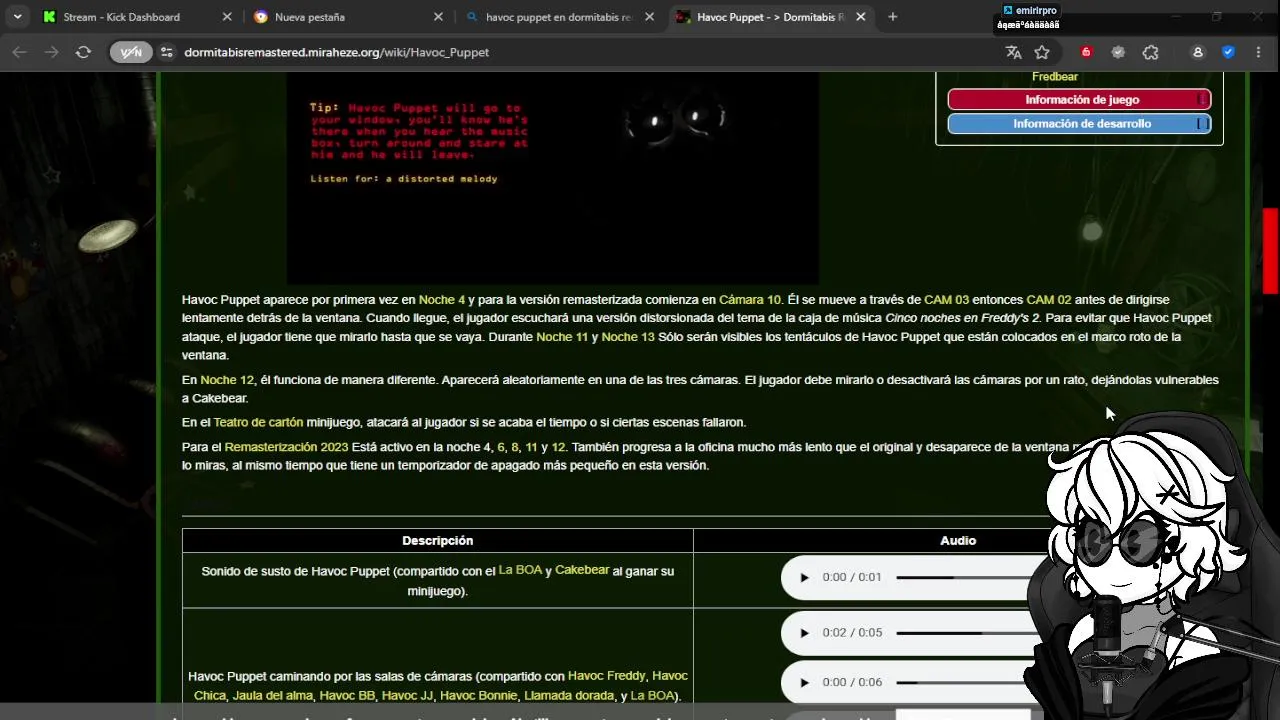Reload the current page
1280x720 pixels.
click(83, 52)
